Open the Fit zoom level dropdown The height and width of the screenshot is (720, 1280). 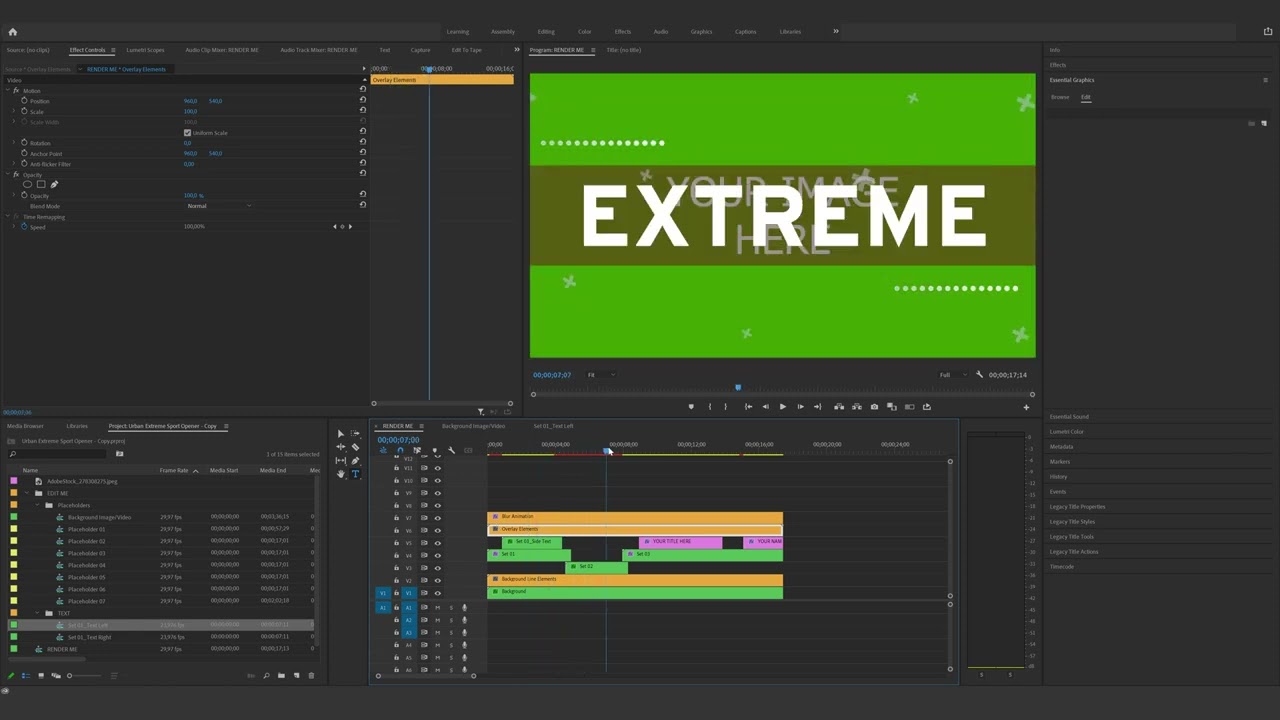point(600,375)
